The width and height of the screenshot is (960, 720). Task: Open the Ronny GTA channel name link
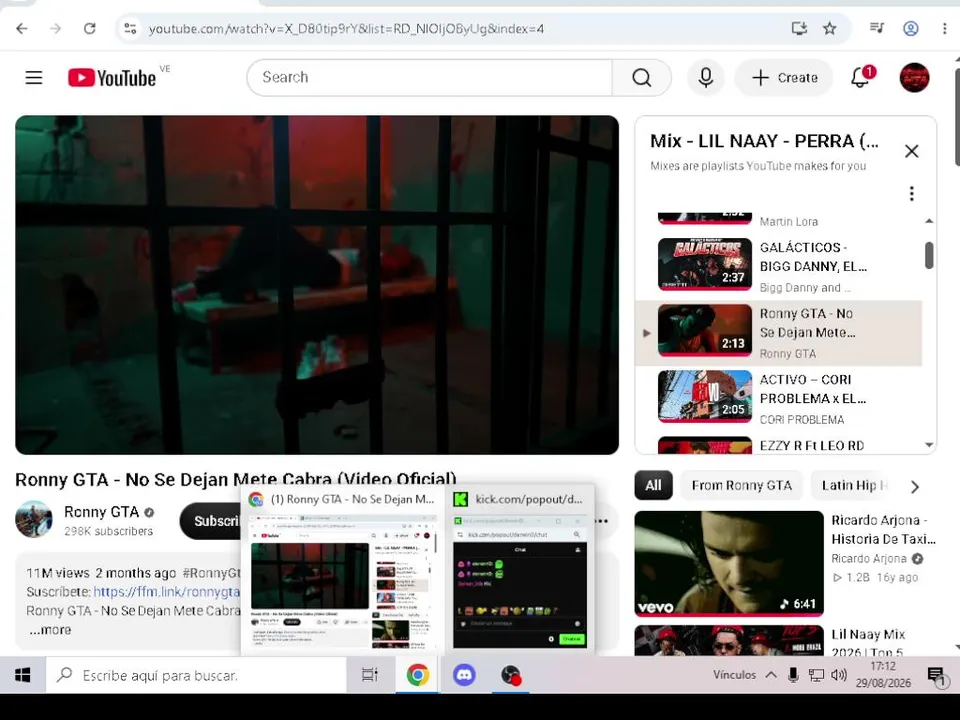click(101, 512)
